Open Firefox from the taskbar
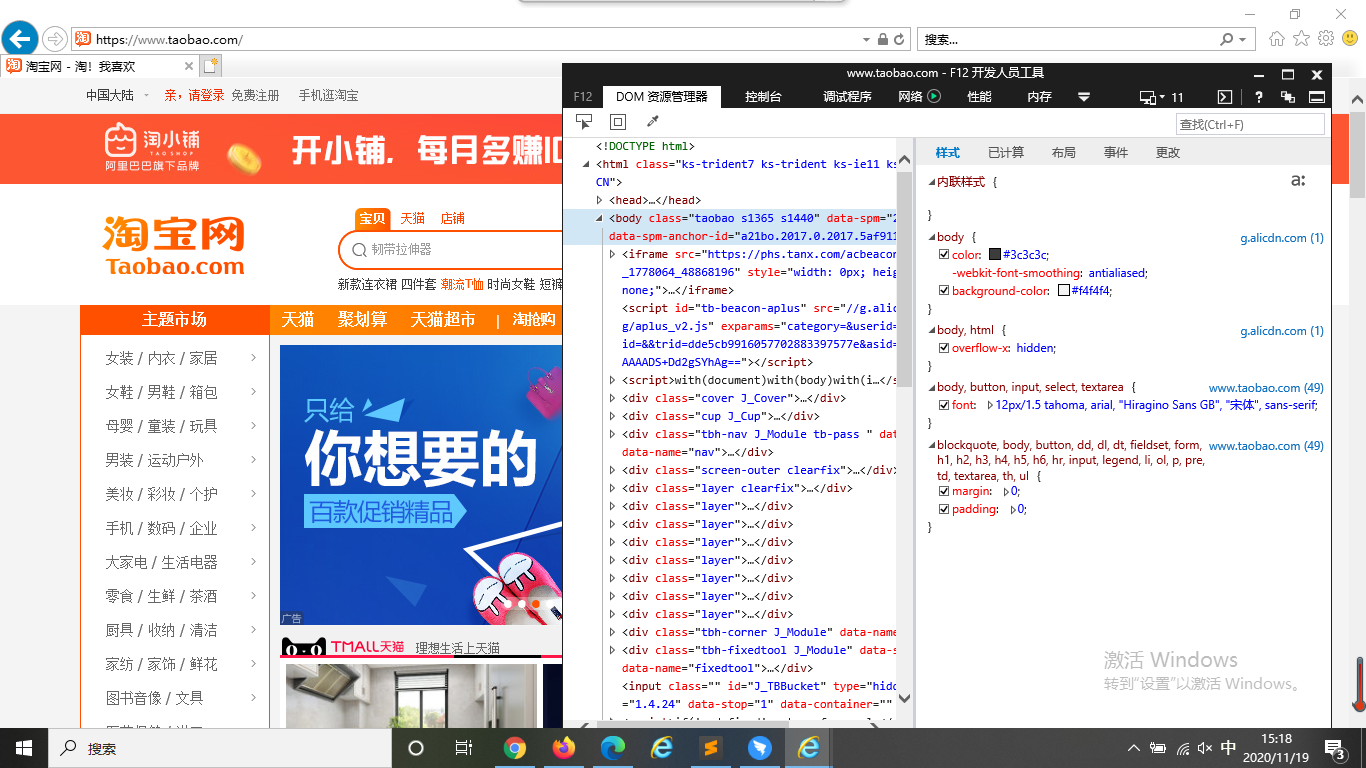 tap(564, 748)
